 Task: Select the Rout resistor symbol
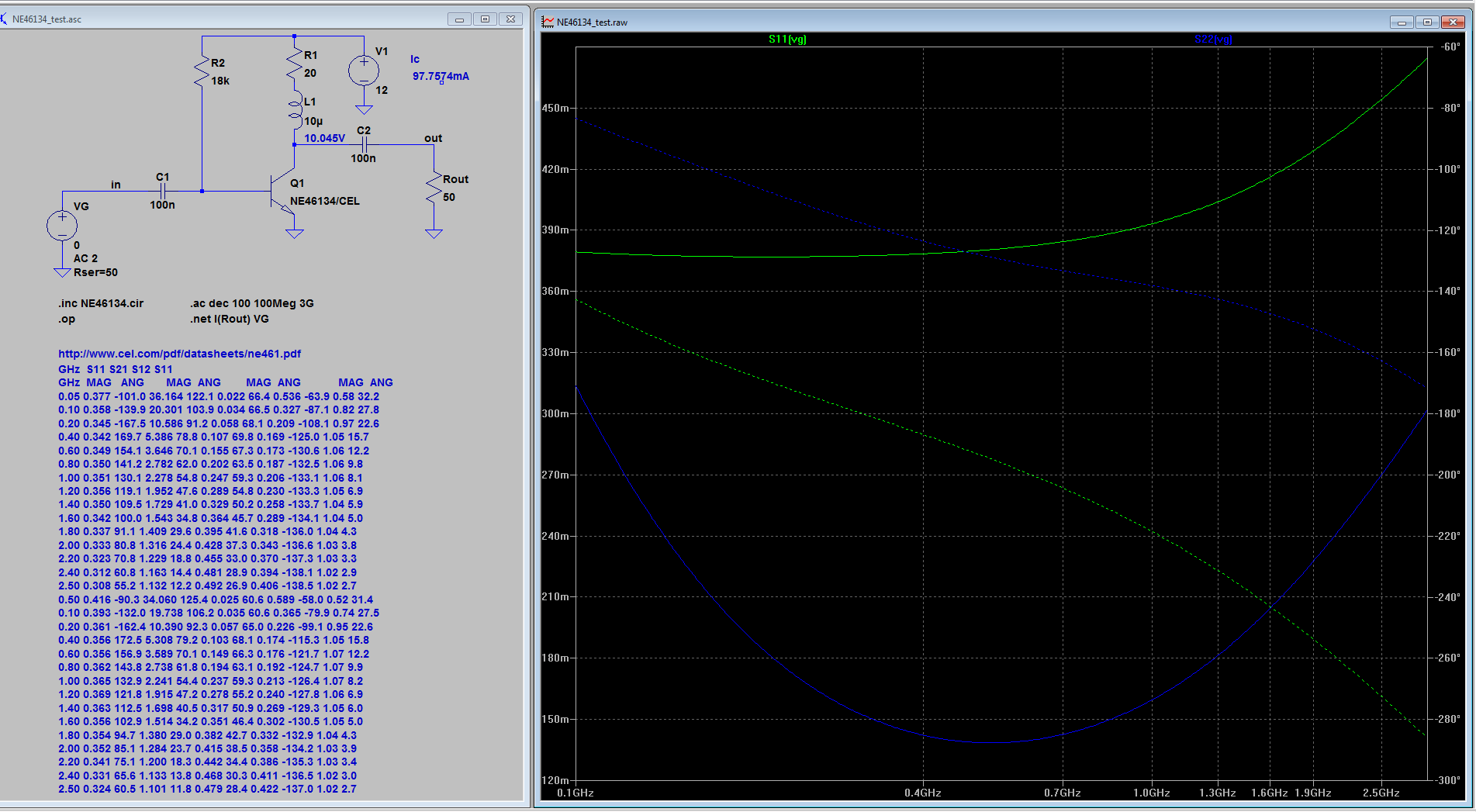tap(434, 188)
